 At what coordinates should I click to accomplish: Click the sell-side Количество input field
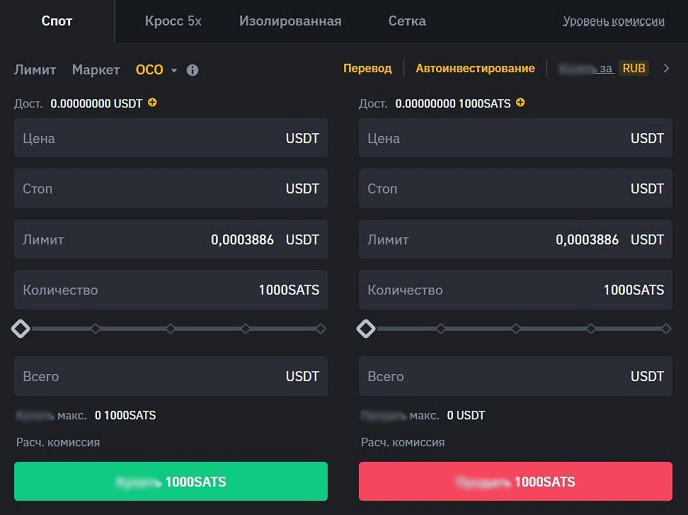tap(480, 290)
